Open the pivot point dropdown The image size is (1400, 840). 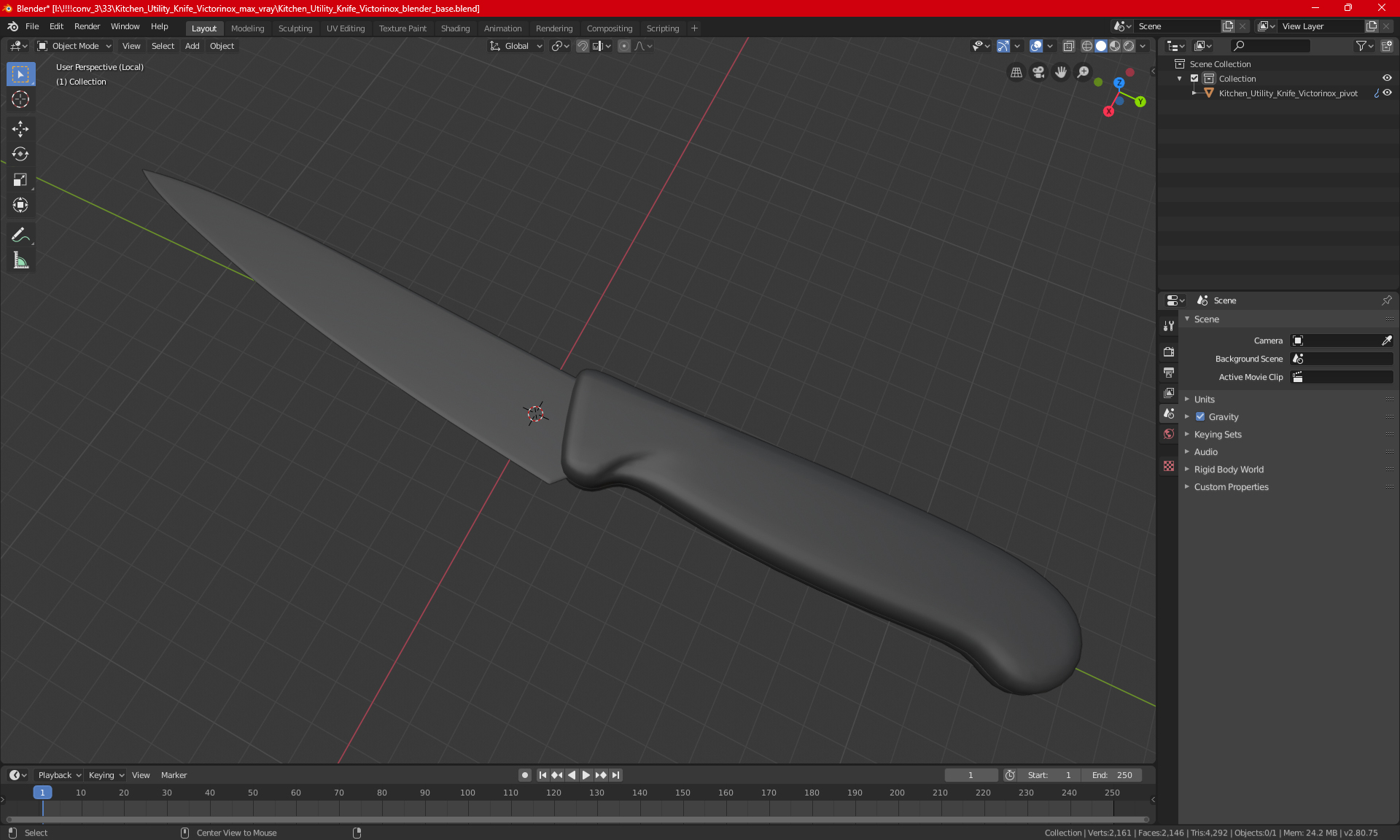(560, 46)
